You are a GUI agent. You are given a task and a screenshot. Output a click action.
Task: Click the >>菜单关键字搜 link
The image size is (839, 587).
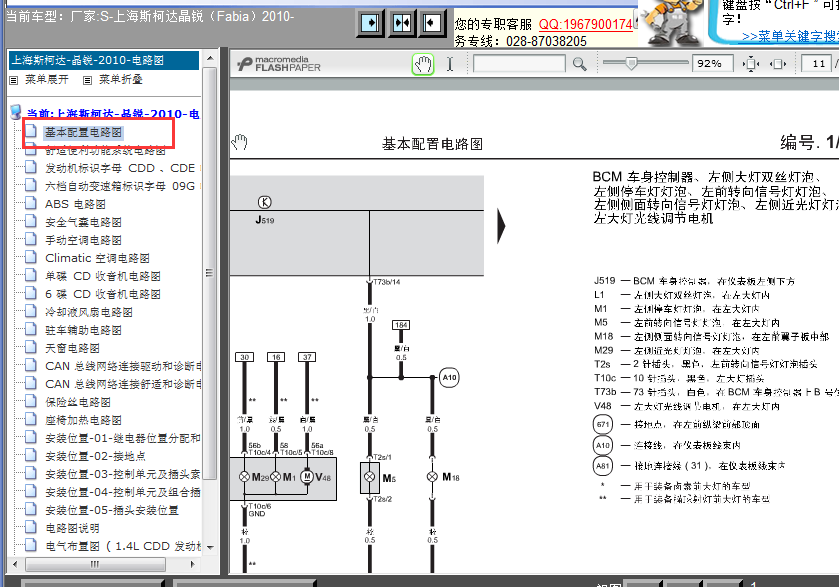click(790, 36)
